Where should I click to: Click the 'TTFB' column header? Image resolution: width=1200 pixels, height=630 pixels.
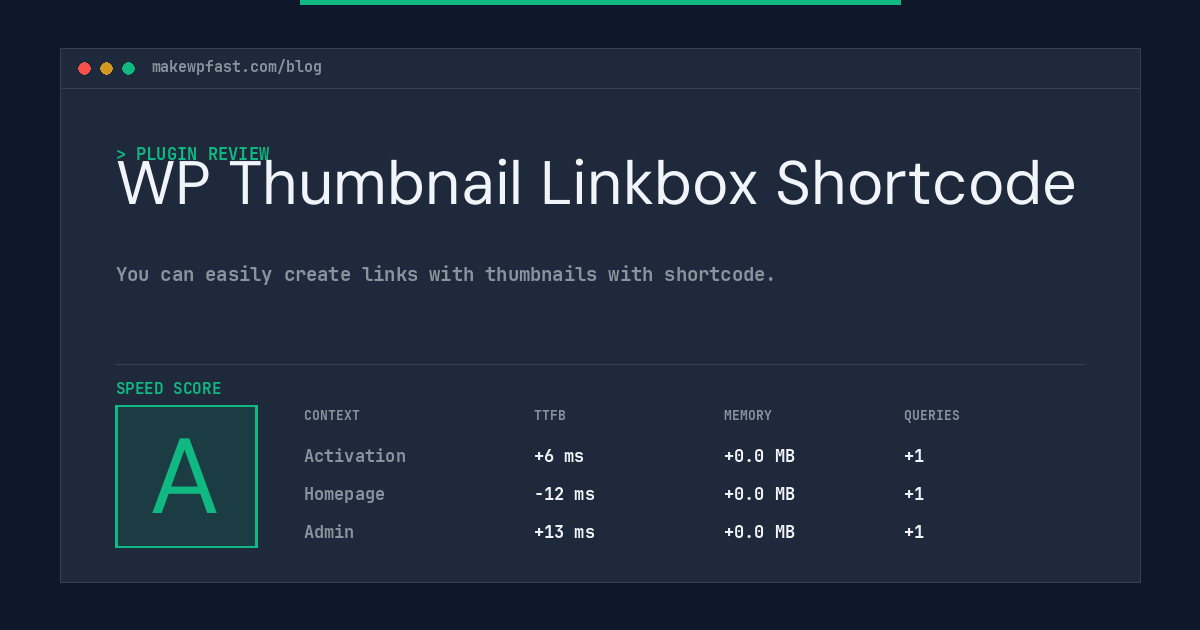pyautogui.click(x=550, y=416)
